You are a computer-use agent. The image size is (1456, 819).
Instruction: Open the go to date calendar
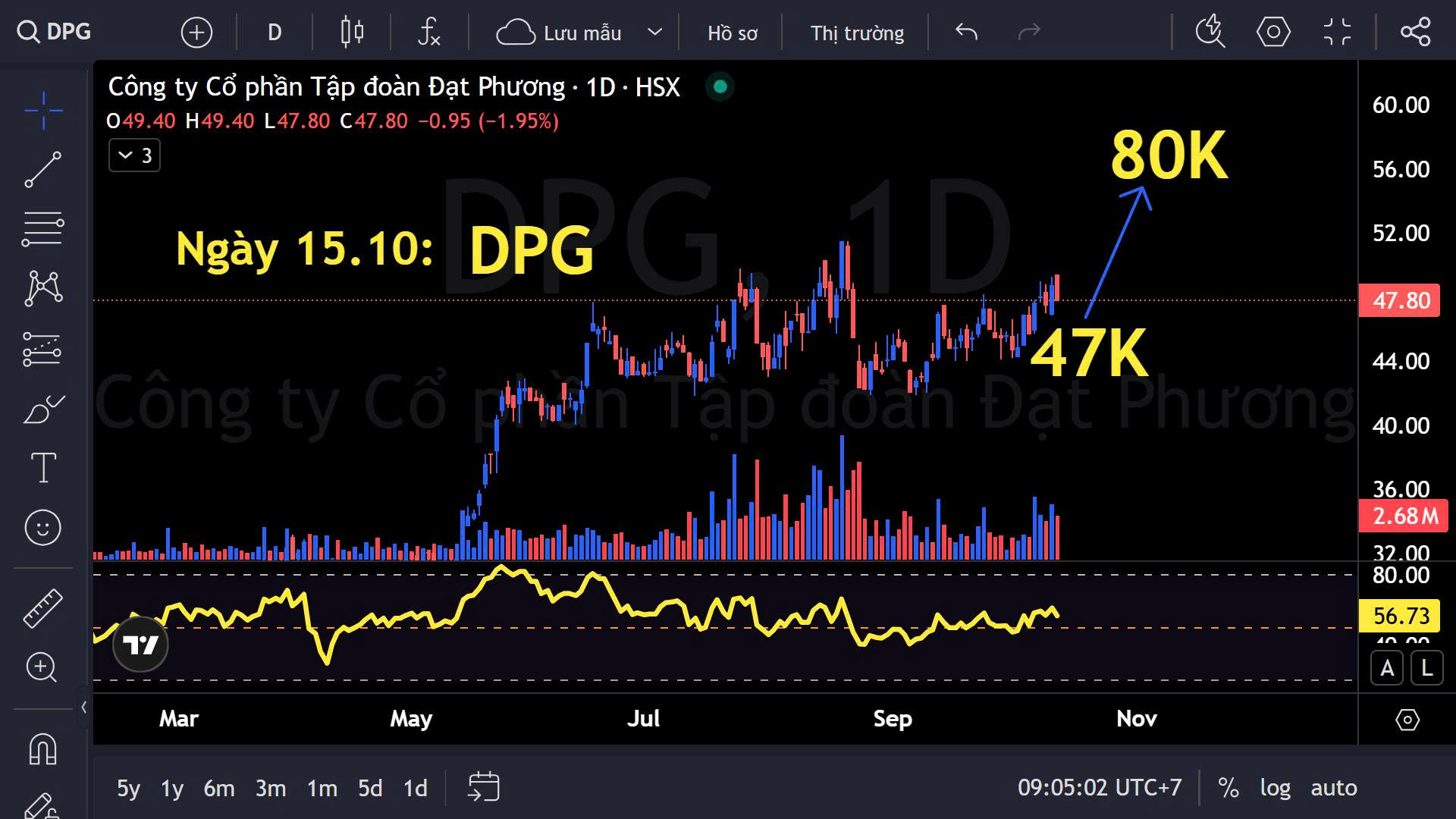pos(483,787)
